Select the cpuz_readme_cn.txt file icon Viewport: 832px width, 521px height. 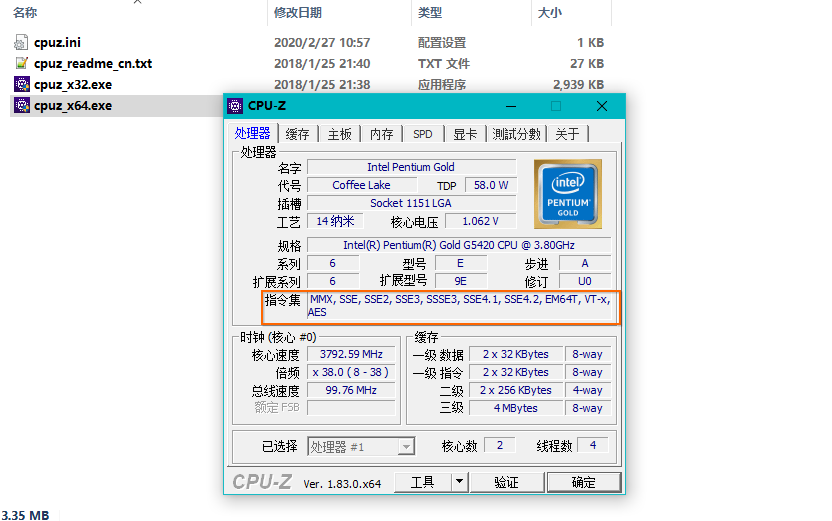(x=22, y=64)
